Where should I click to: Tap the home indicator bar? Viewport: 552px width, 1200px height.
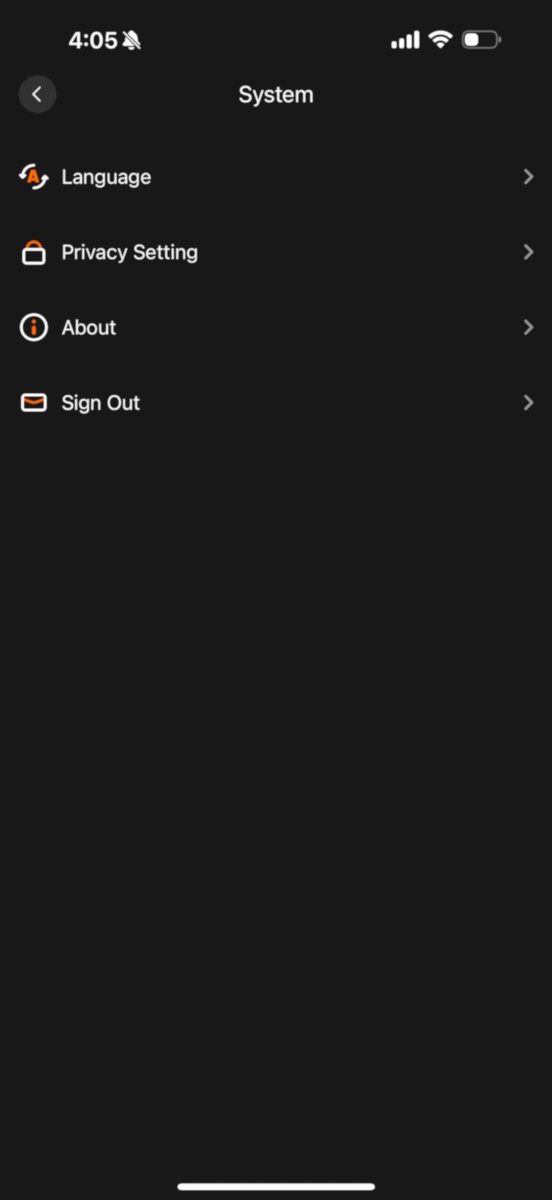pos(276,1186)
